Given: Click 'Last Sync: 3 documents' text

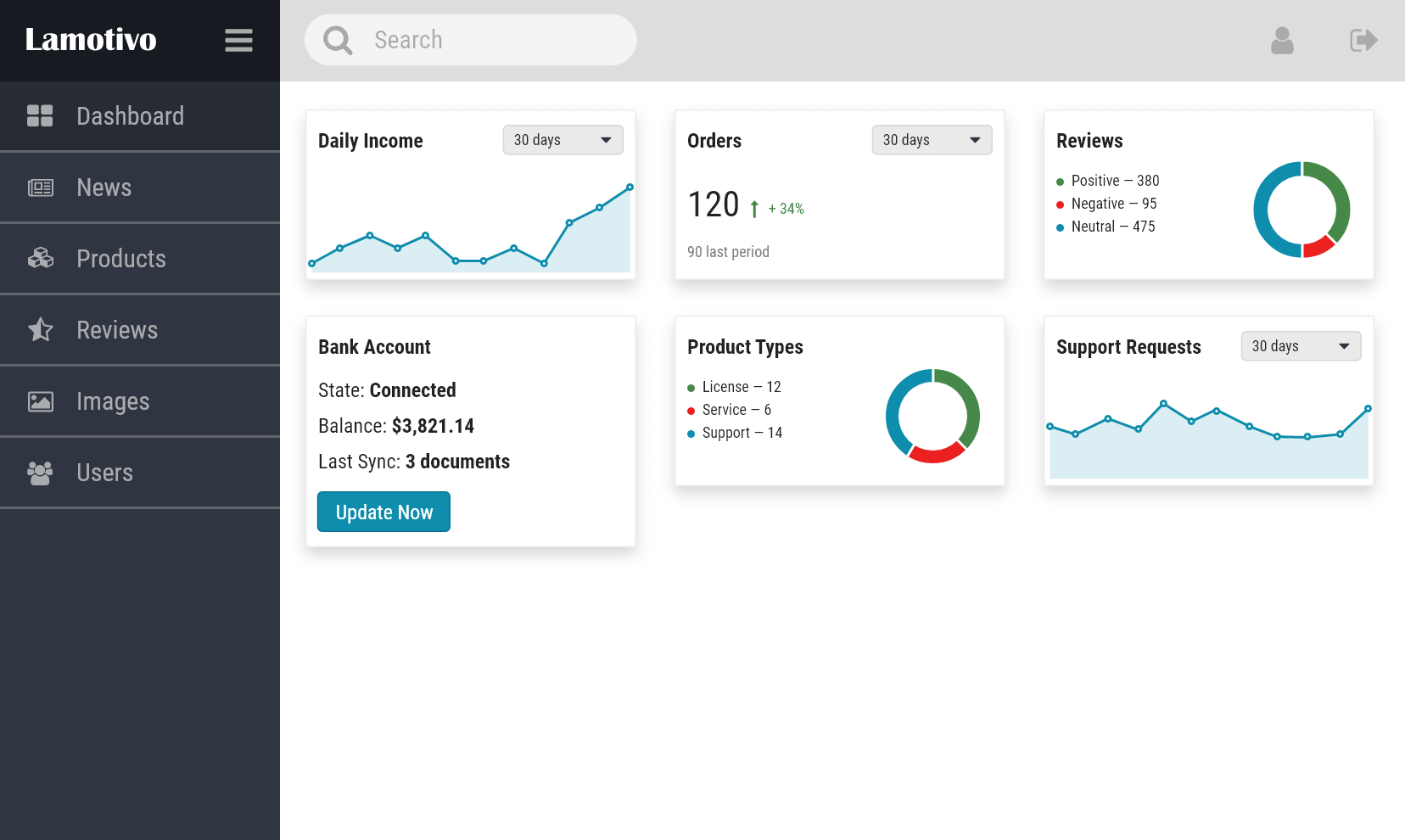Looking at the screenshot, I should tap(414, 462).
